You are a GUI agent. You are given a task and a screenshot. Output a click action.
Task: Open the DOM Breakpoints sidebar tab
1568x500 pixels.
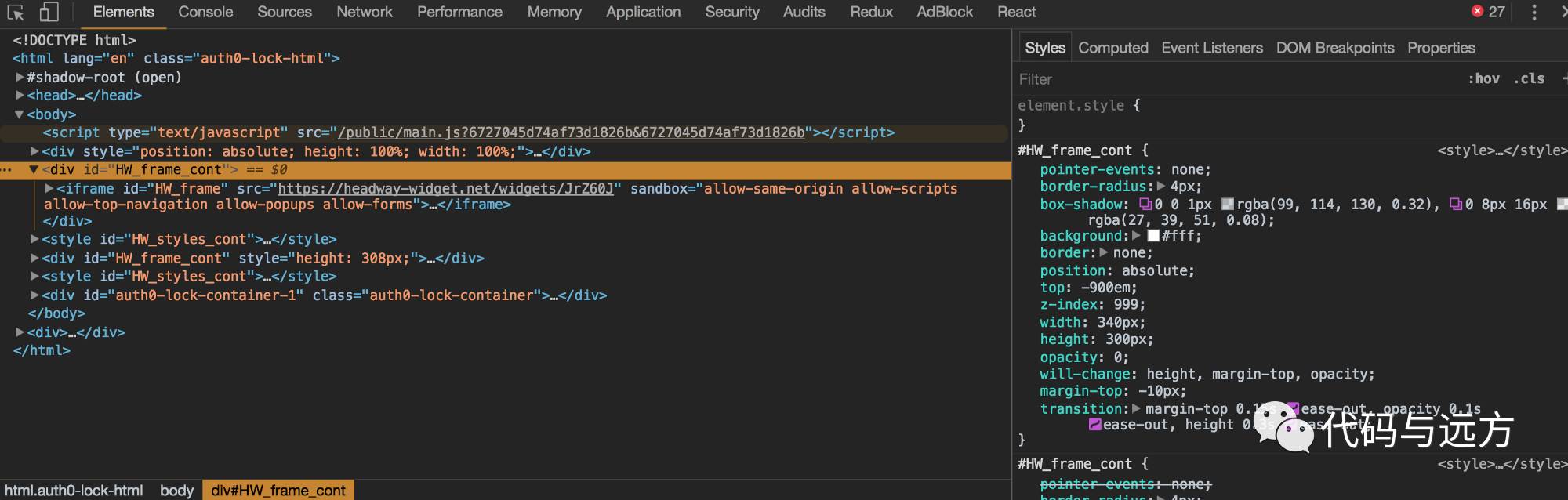coord(1335,48)
